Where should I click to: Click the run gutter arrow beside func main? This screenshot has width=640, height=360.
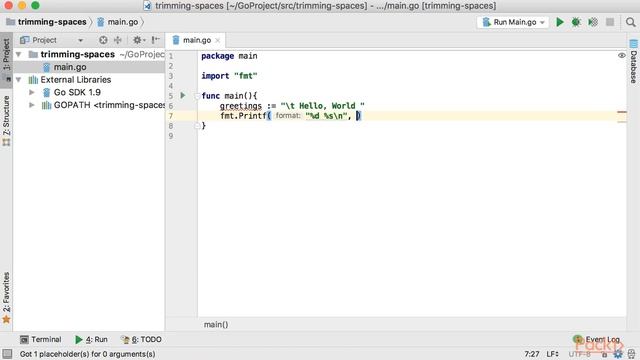point(182,96)
